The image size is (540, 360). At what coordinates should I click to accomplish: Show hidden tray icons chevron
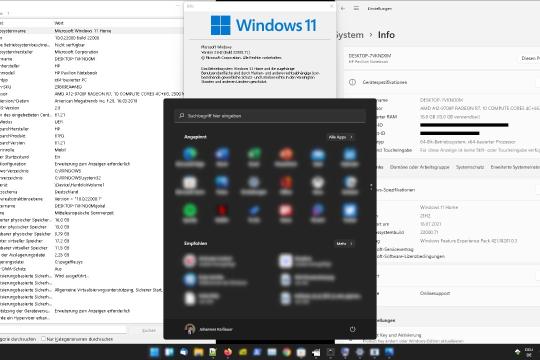tap(517, 352)
